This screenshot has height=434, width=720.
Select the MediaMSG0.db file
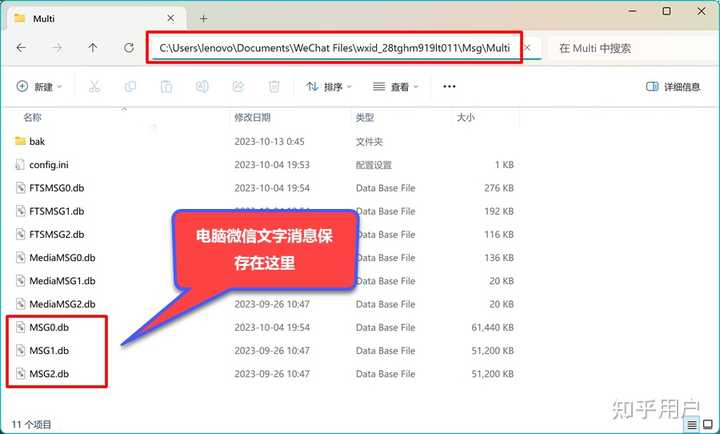tap(62, 258)
